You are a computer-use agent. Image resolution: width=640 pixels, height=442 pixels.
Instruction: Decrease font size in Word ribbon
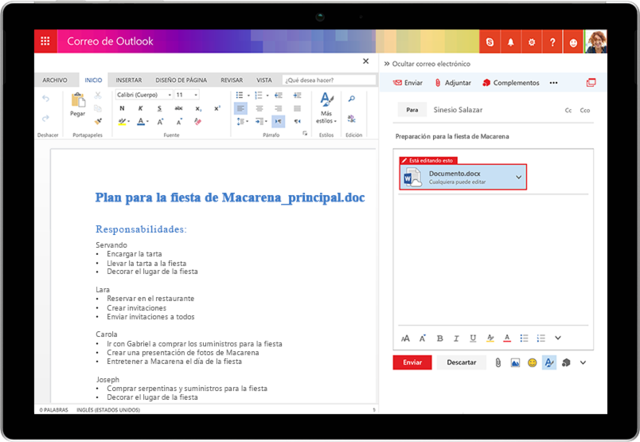coord(179,122)
